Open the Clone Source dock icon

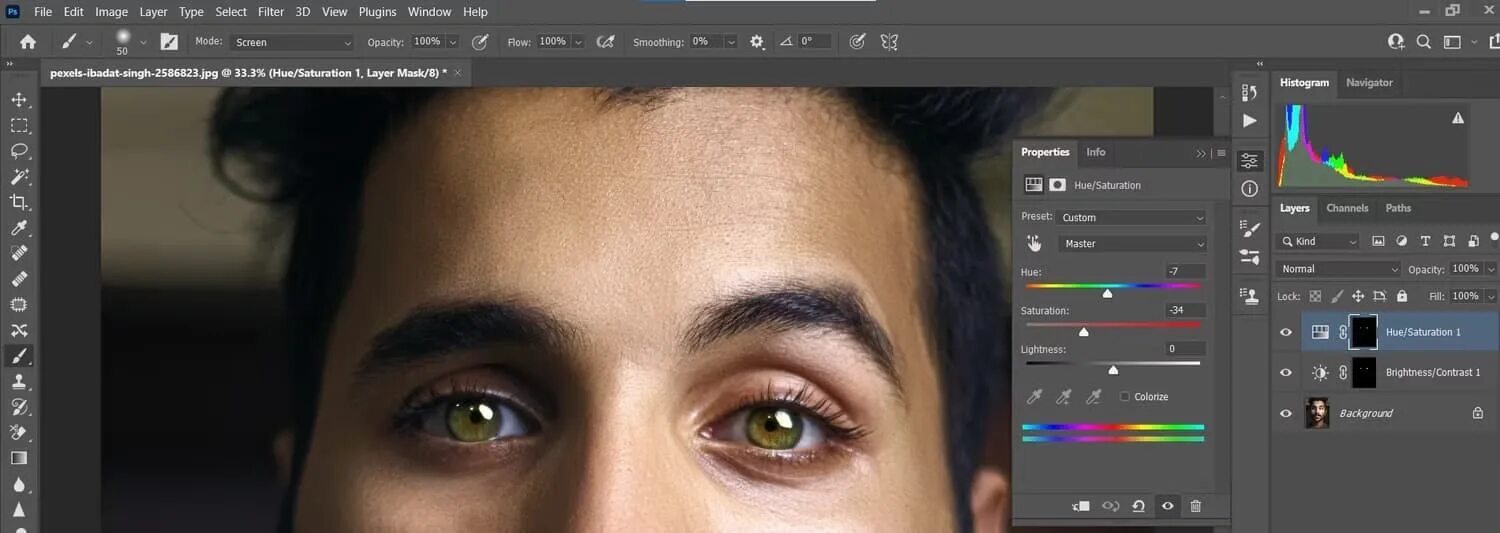tap(1249, 296)
